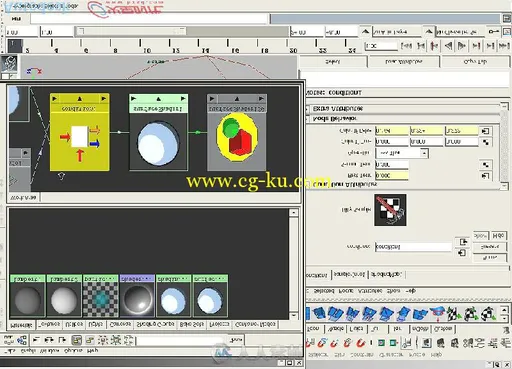Toggle snap to view planes magnet icon
512x369 pixels.
coord(348,343)
